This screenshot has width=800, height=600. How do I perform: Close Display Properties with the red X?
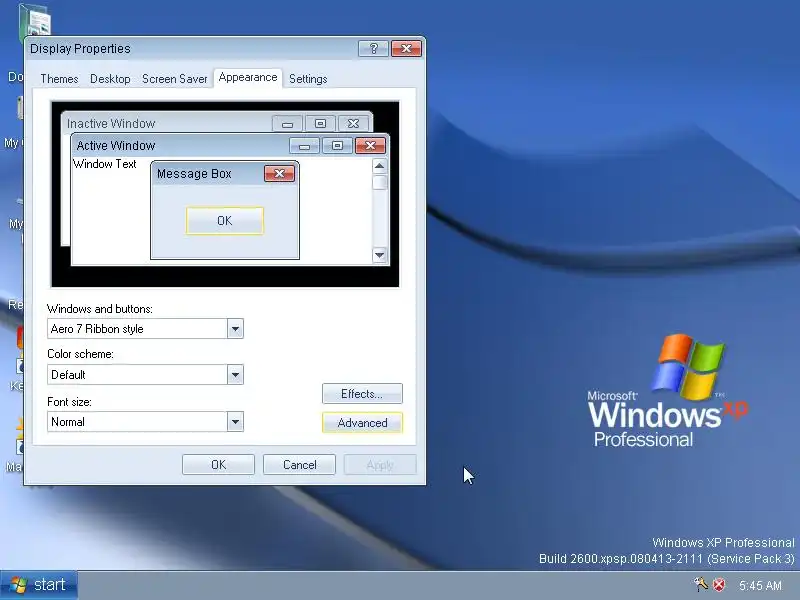tap(406, 48)
